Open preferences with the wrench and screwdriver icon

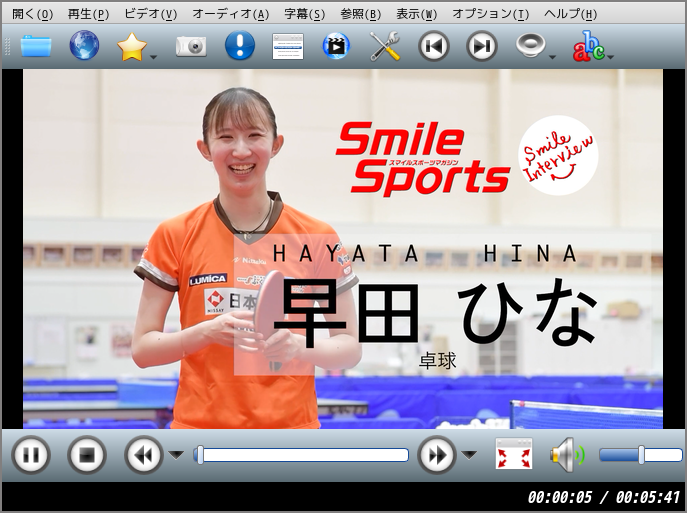pyautogui.click(x=385, y=46)
